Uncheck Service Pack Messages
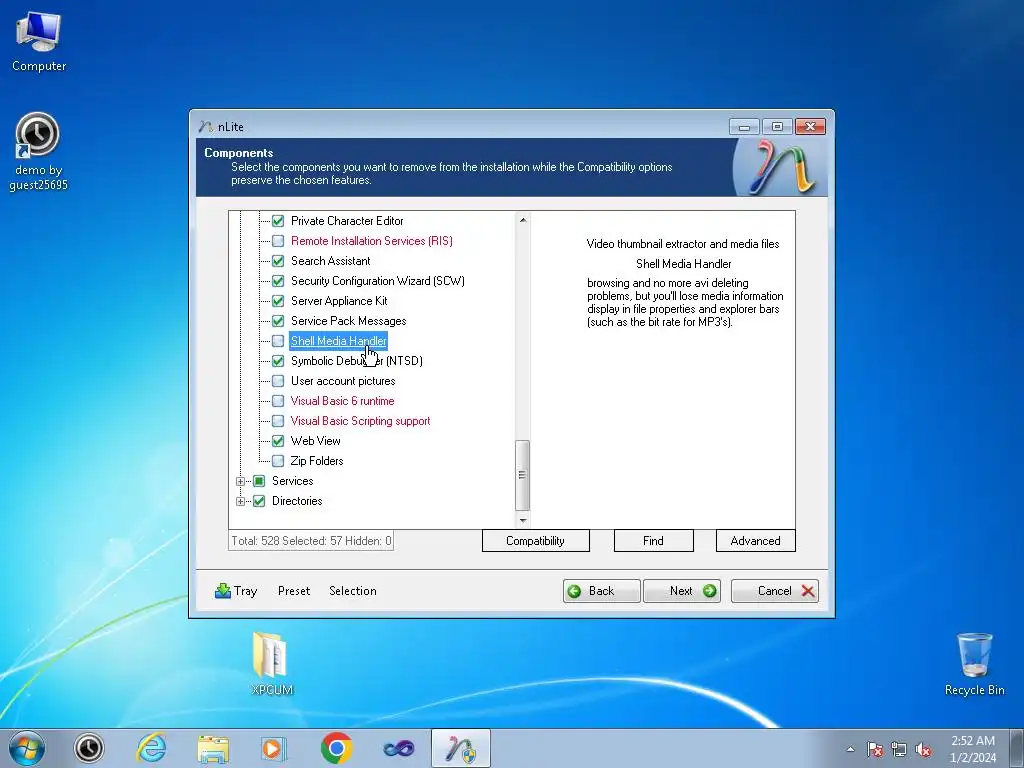 point(278,321)
